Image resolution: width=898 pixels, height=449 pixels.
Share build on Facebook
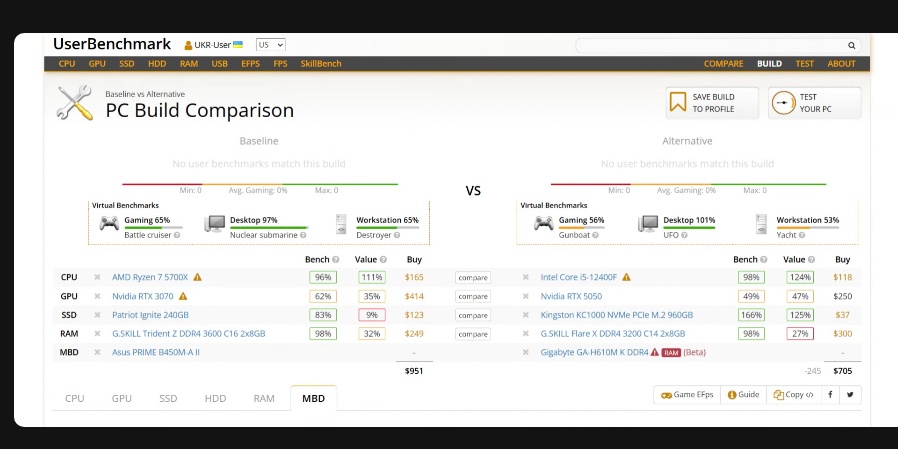tap(830, 395)
